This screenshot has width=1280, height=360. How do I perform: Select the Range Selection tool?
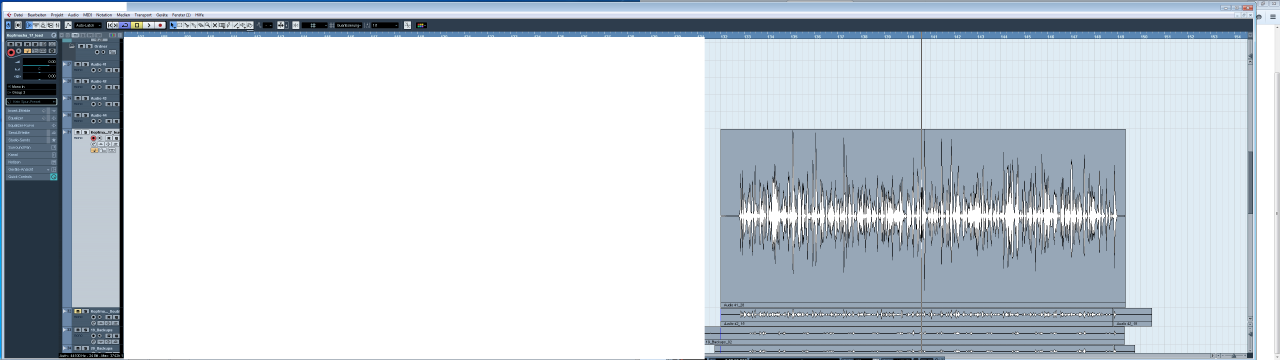coord(180,25)
